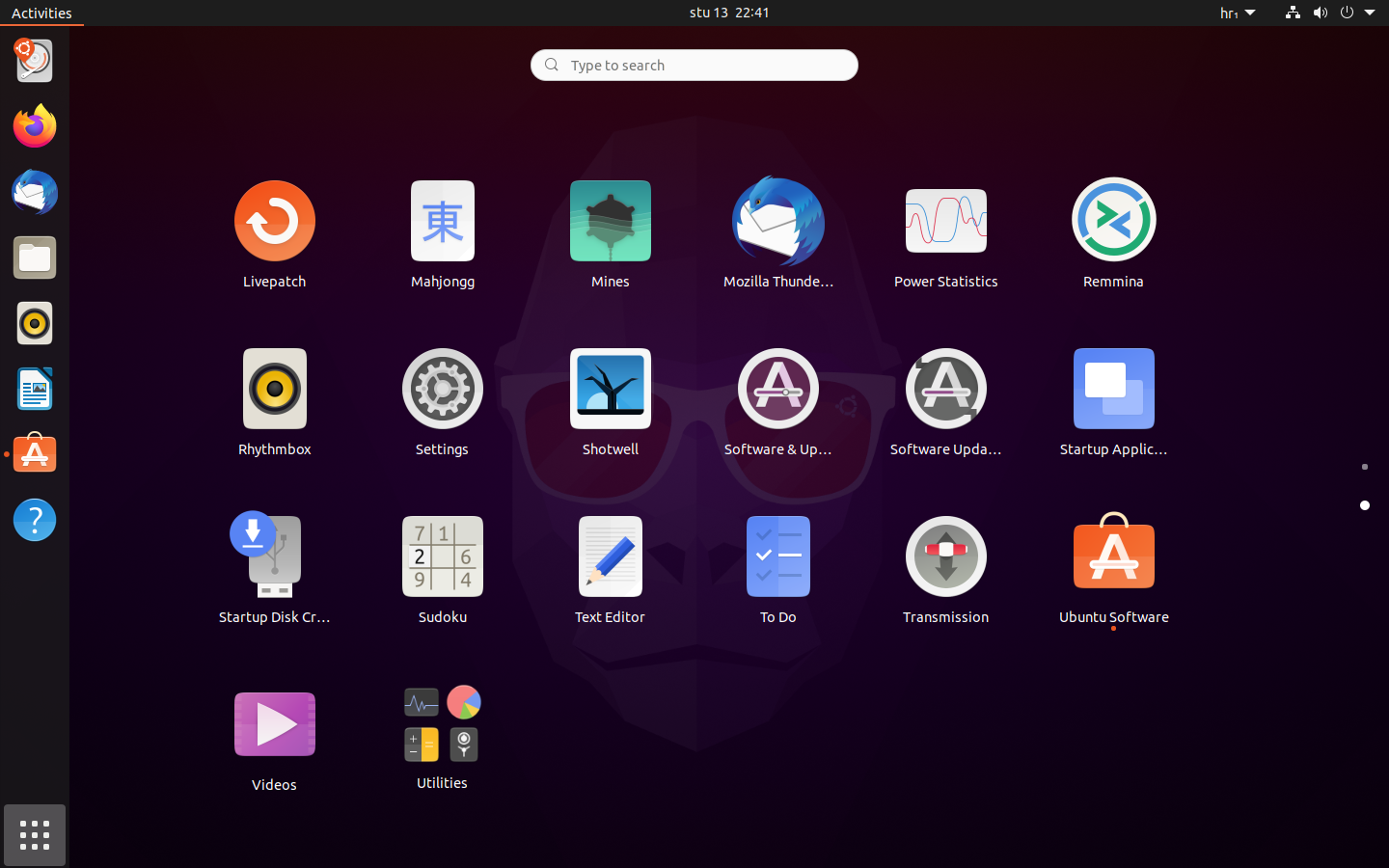Launch Software Updater
The height and width of the screenshot is (868, 1389).
pyautogui.click(x=946, y=401)
